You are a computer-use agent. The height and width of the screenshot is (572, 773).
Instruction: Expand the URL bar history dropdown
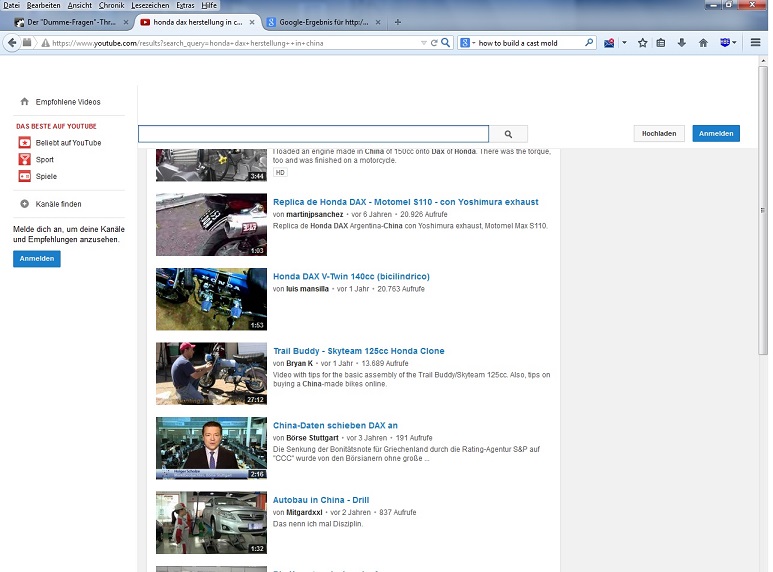click(x=422, y=43)
